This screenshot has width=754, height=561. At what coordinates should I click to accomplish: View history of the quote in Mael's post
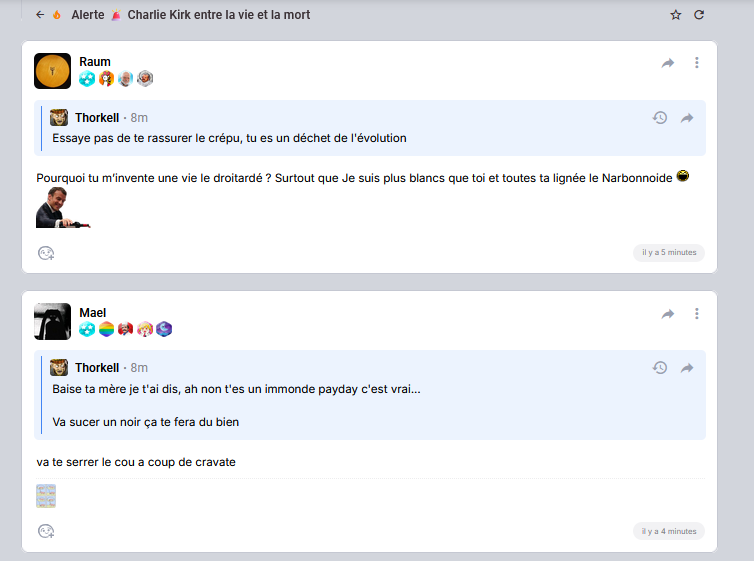(x=660, y=368)
